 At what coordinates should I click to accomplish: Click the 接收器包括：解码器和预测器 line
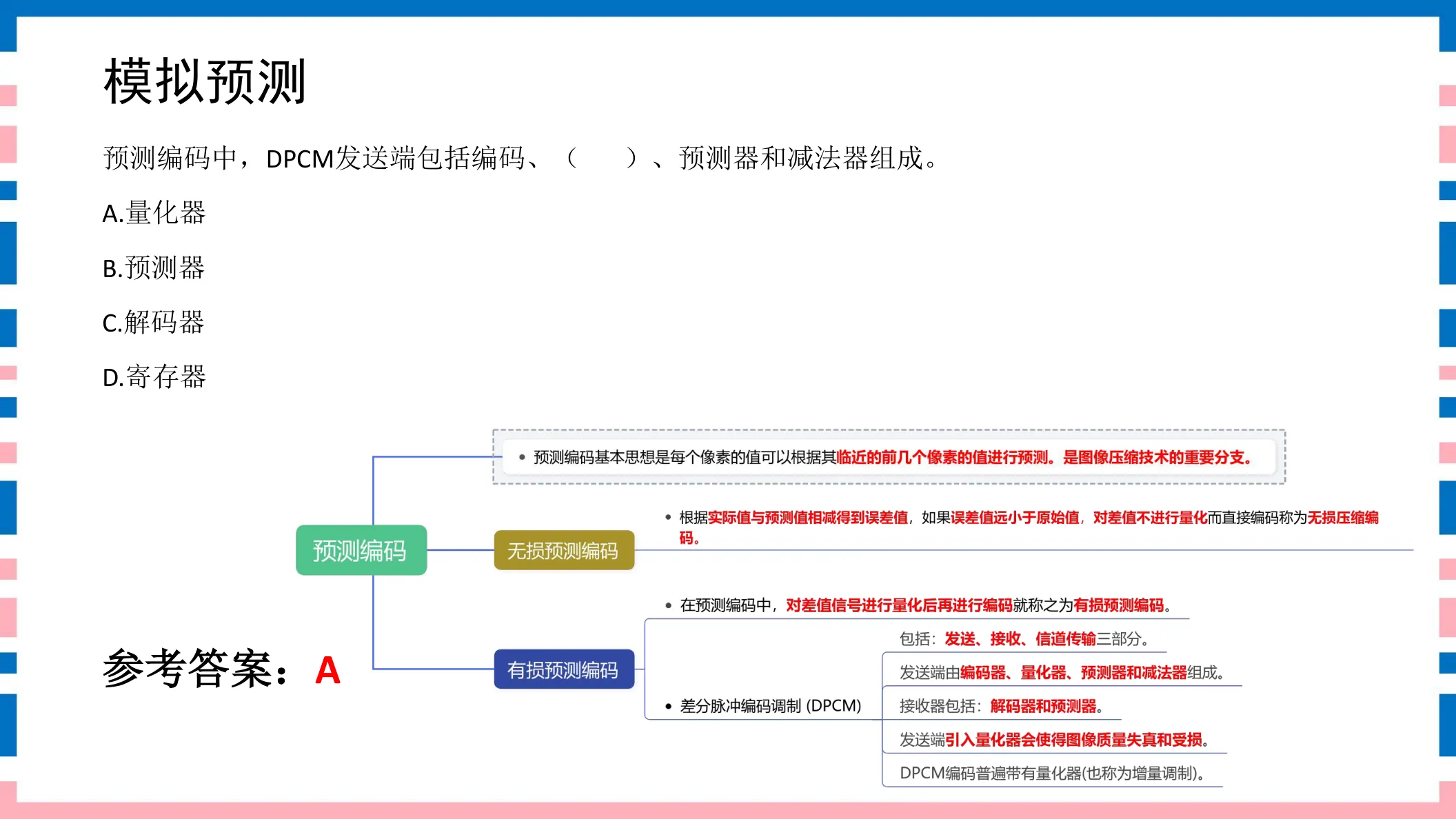click(1002, 707)
